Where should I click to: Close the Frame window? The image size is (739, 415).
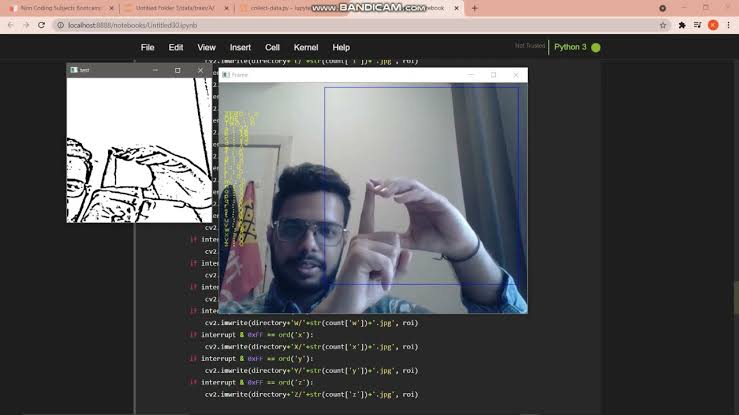(516, 74)
